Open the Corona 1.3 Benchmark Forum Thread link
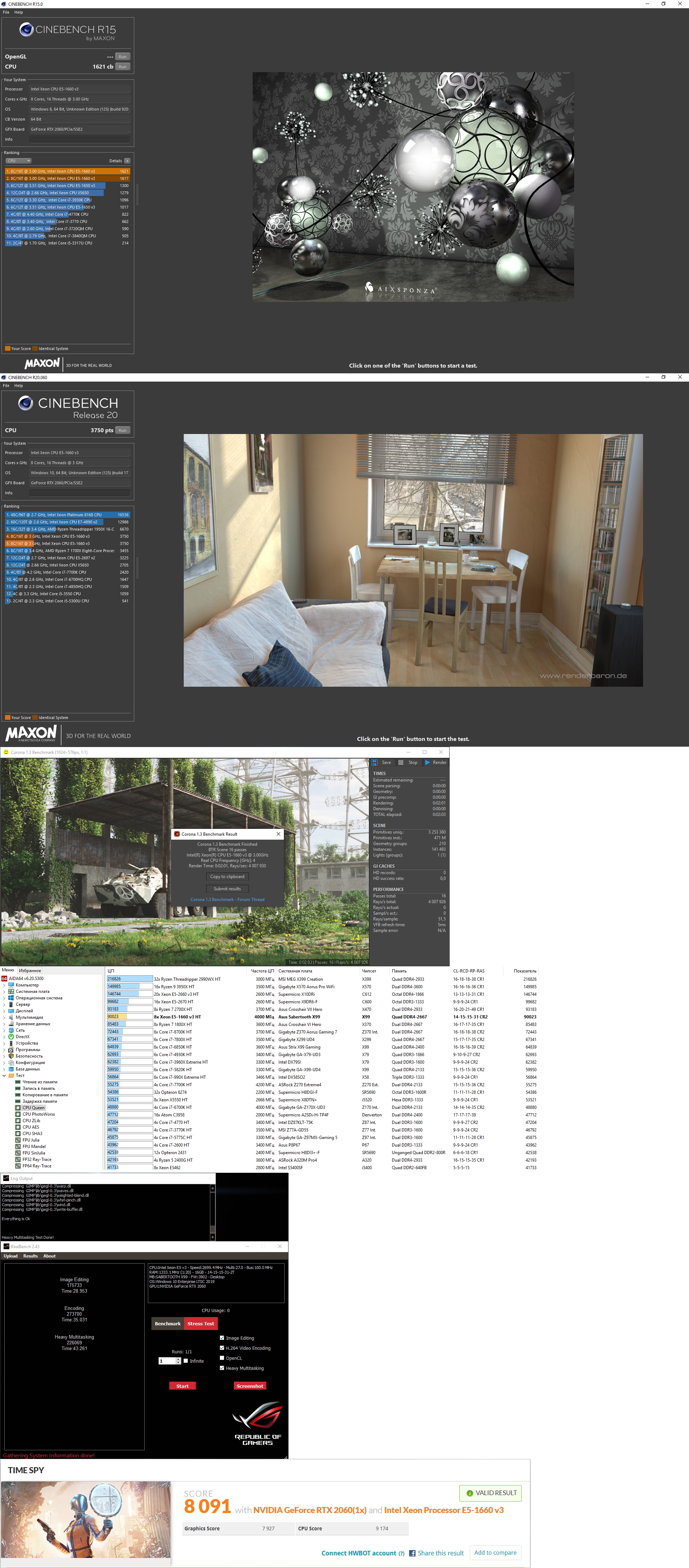This screenshot has width=689, height=1568. pyautogui.click(x=227, y=899)
